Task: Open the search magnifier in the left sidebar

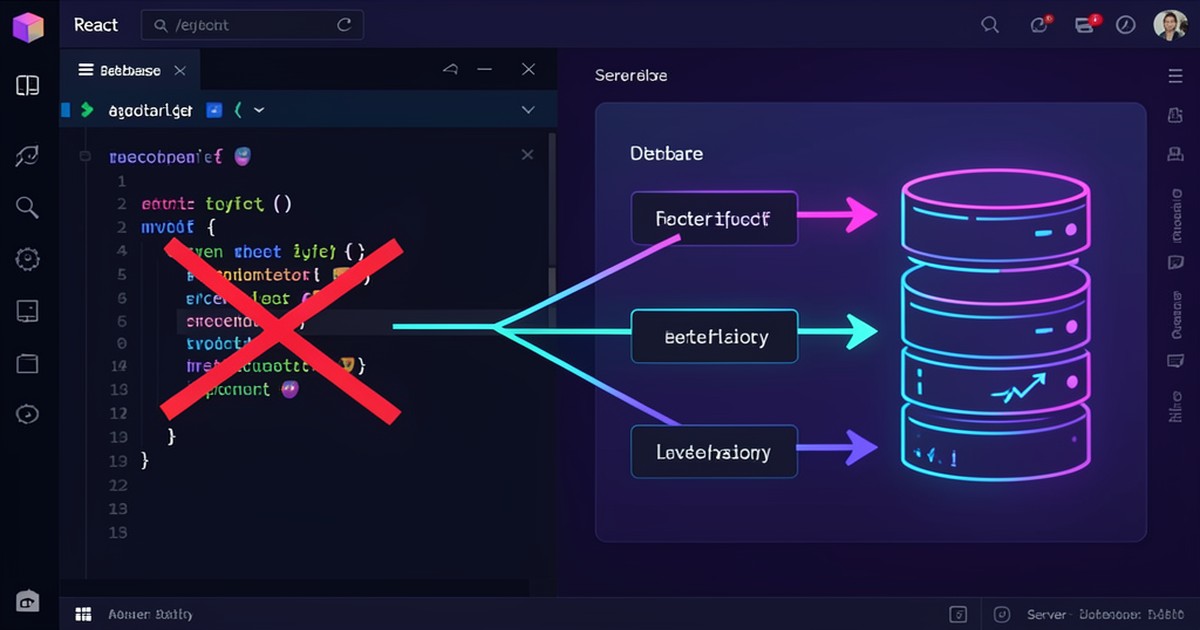Action: click(x=27, y=207)
